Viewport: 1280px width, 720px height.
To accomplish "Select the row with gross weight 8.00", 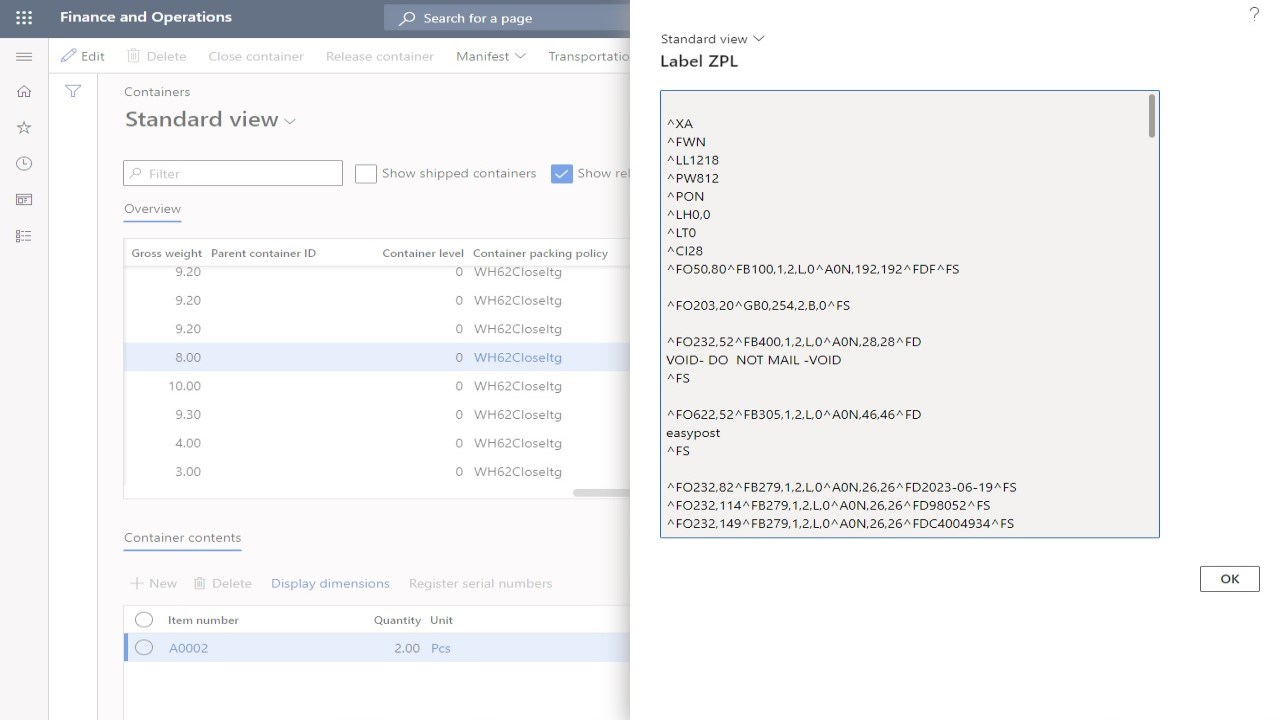I will click(x=377, y=357).
